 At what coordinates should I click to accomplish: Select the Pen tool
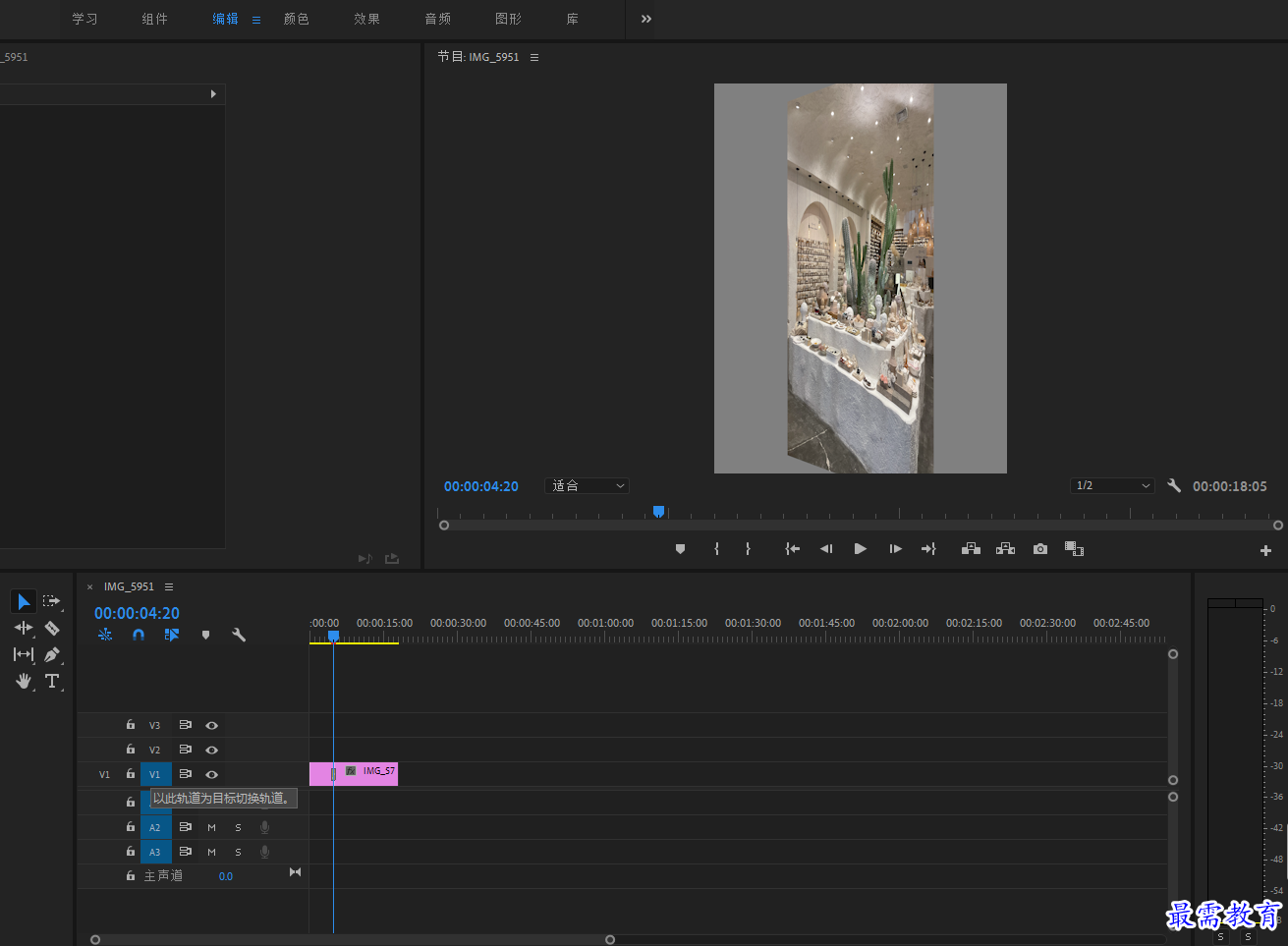(52, 654)
